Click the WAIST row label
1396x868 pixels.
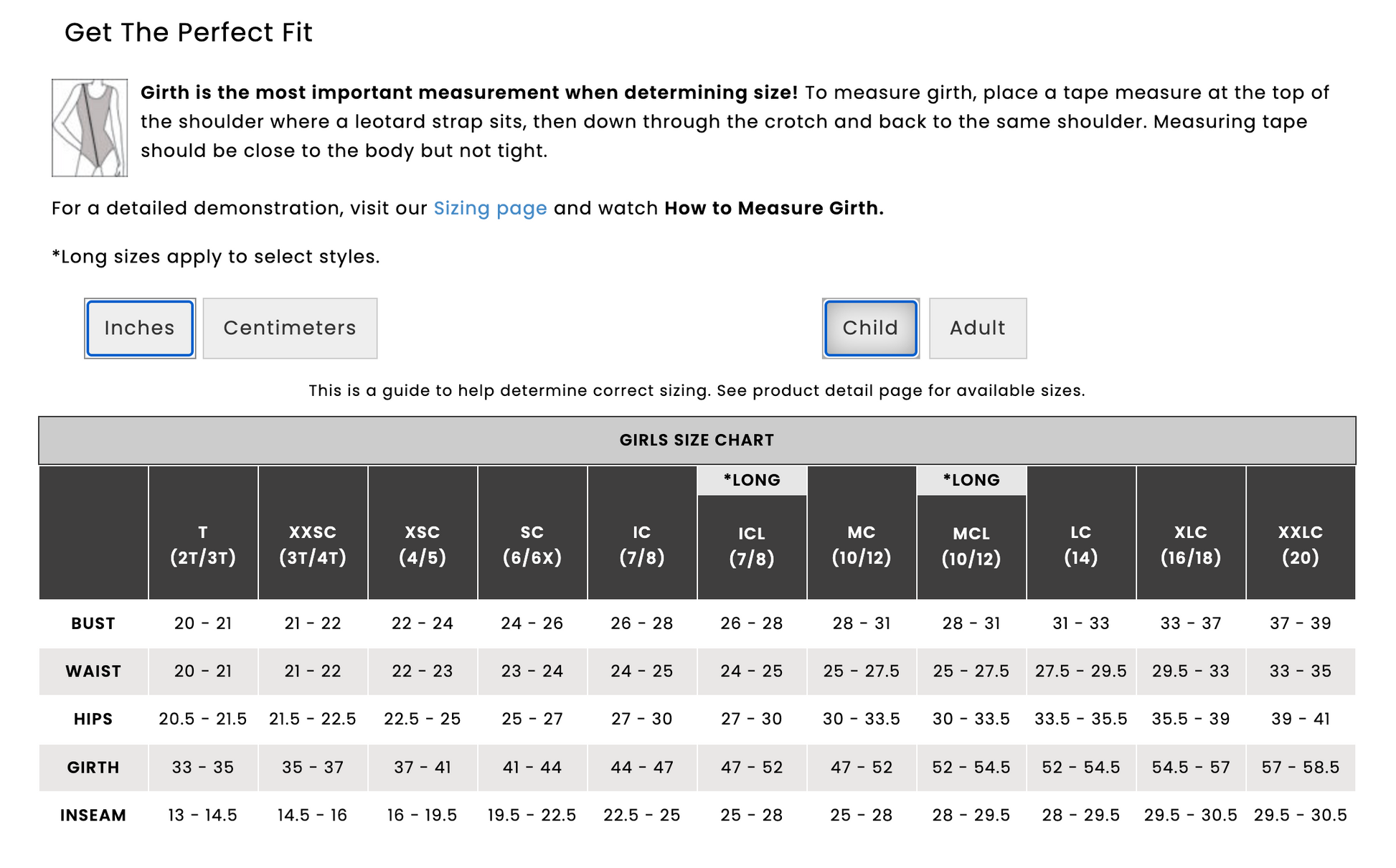tap(93, 671)
